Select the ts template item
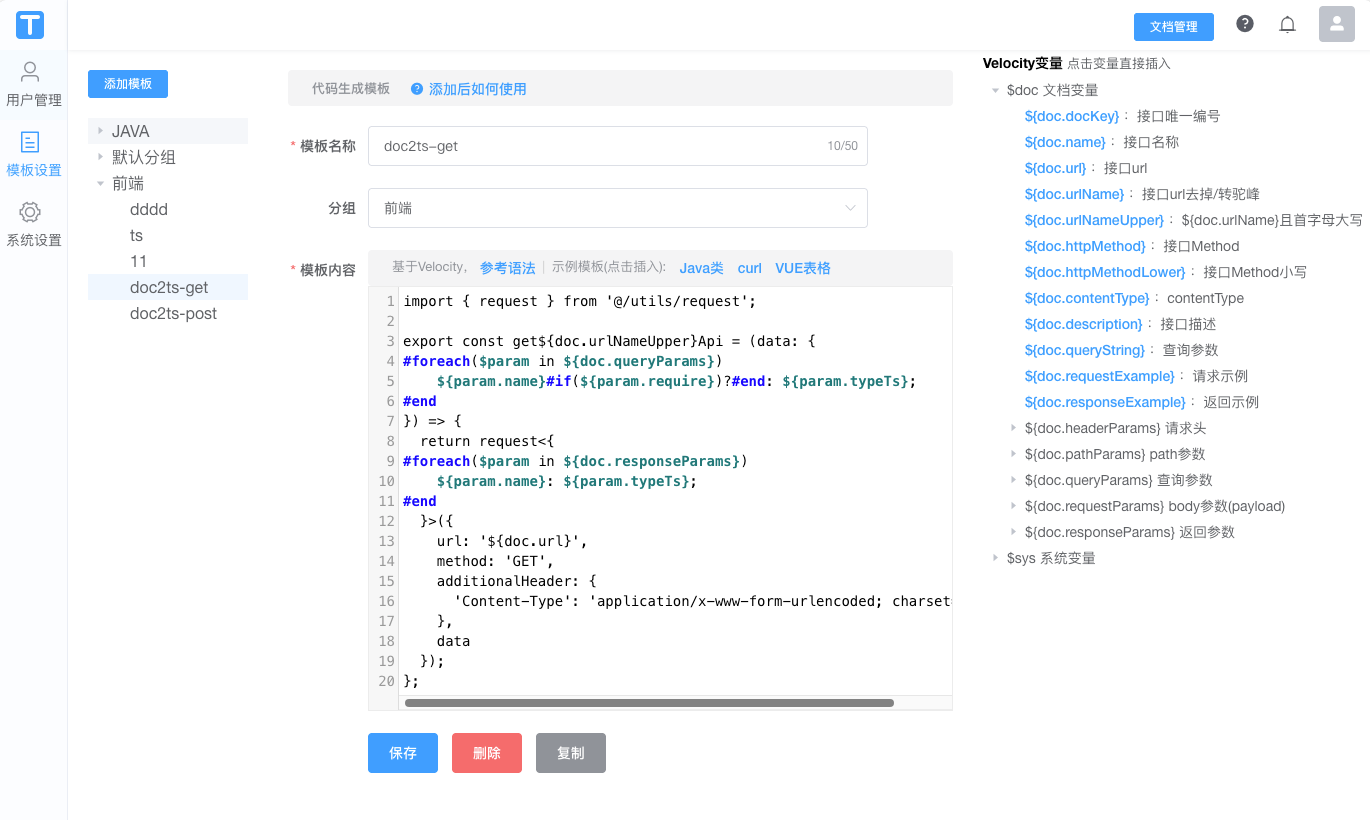The width and height of the screenshot is (1370, 820). pos(136,235)
